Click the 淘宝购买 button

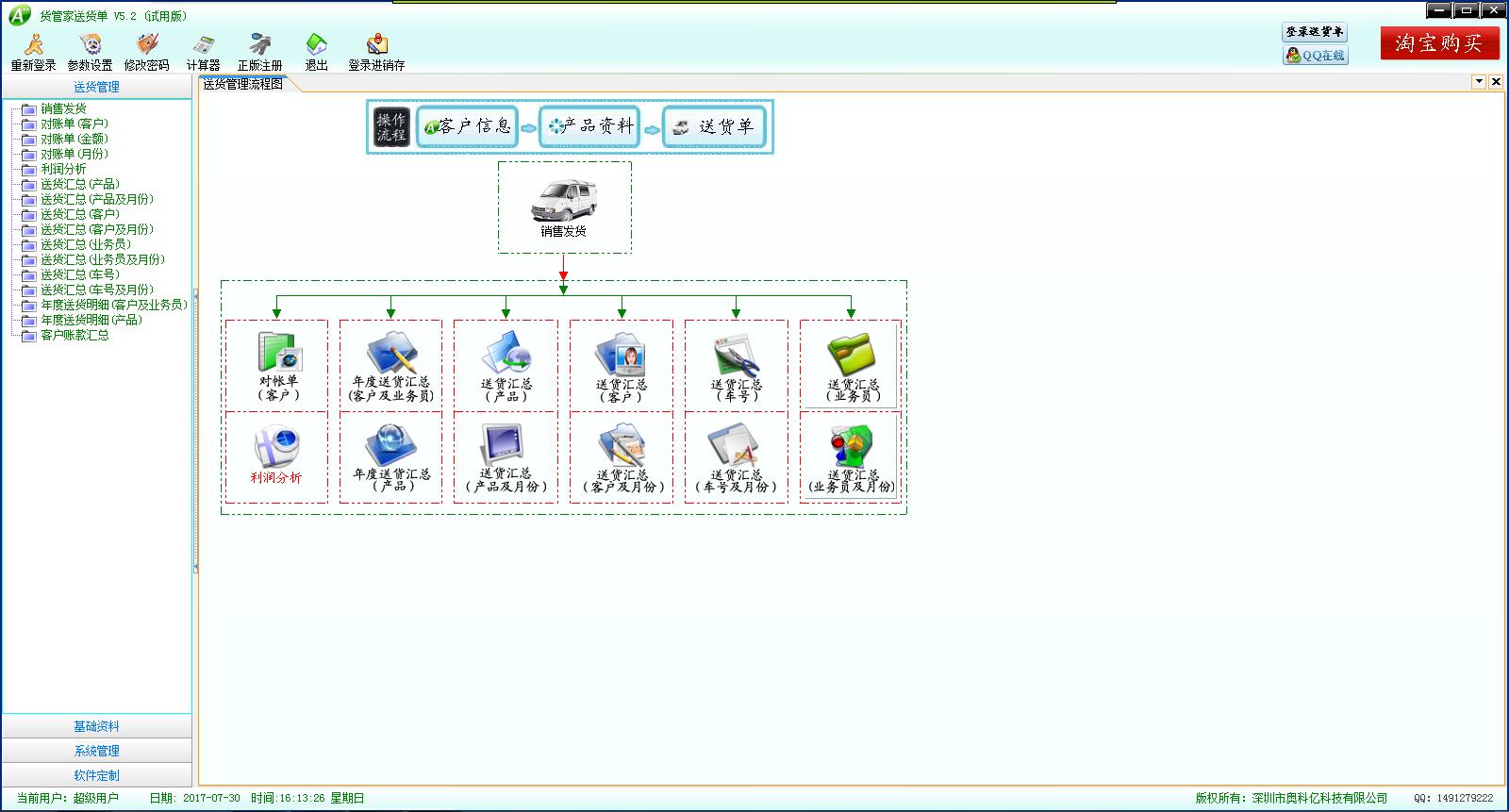click(1439, 43)
